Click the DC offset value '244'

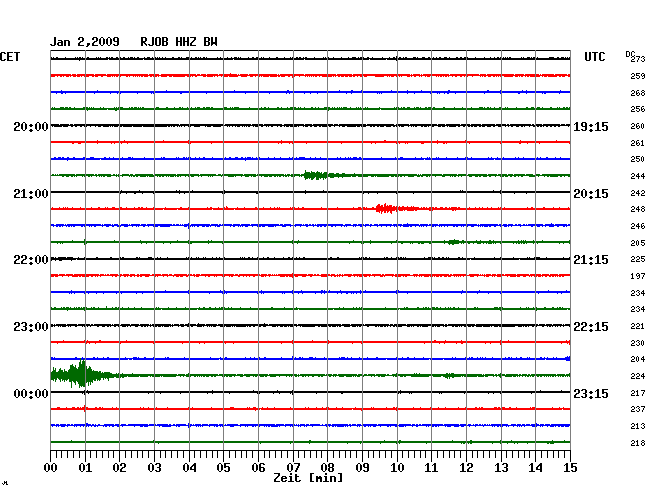pyautogui.click(x=638, y=176)
